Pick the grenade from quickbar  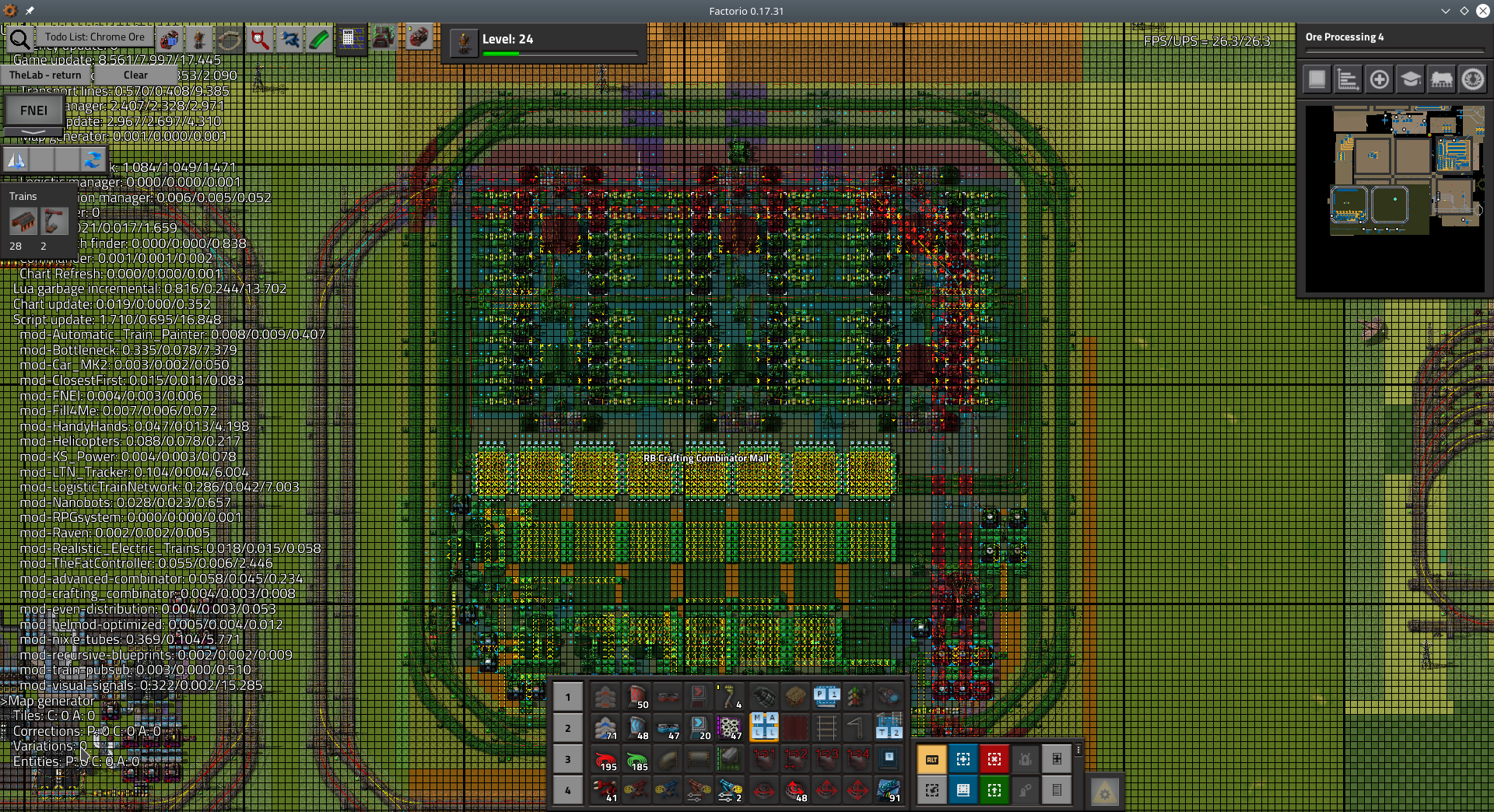tap(764, 697)
